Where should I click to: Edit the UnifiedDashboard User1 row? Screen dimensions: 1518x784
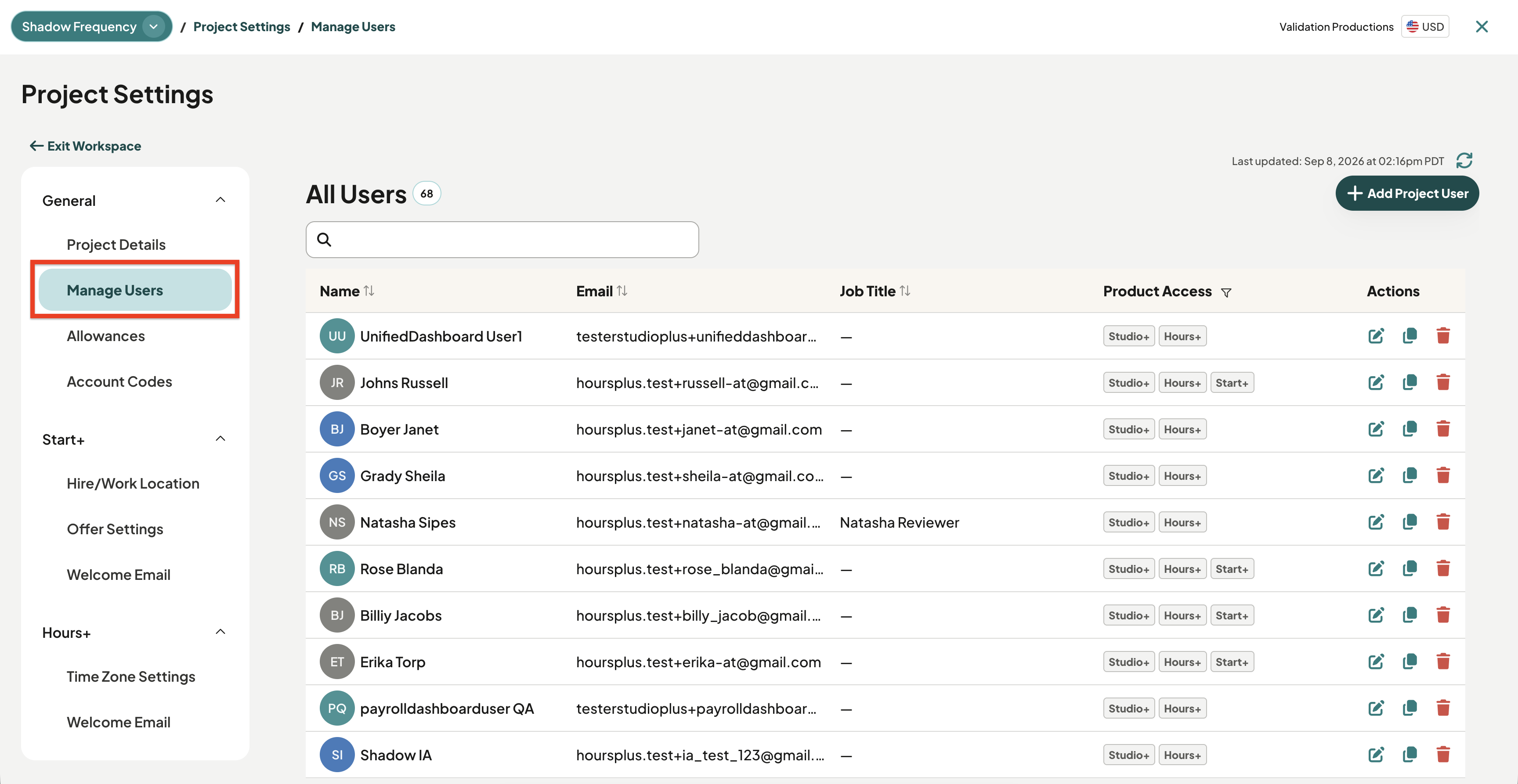point(1375,336)
